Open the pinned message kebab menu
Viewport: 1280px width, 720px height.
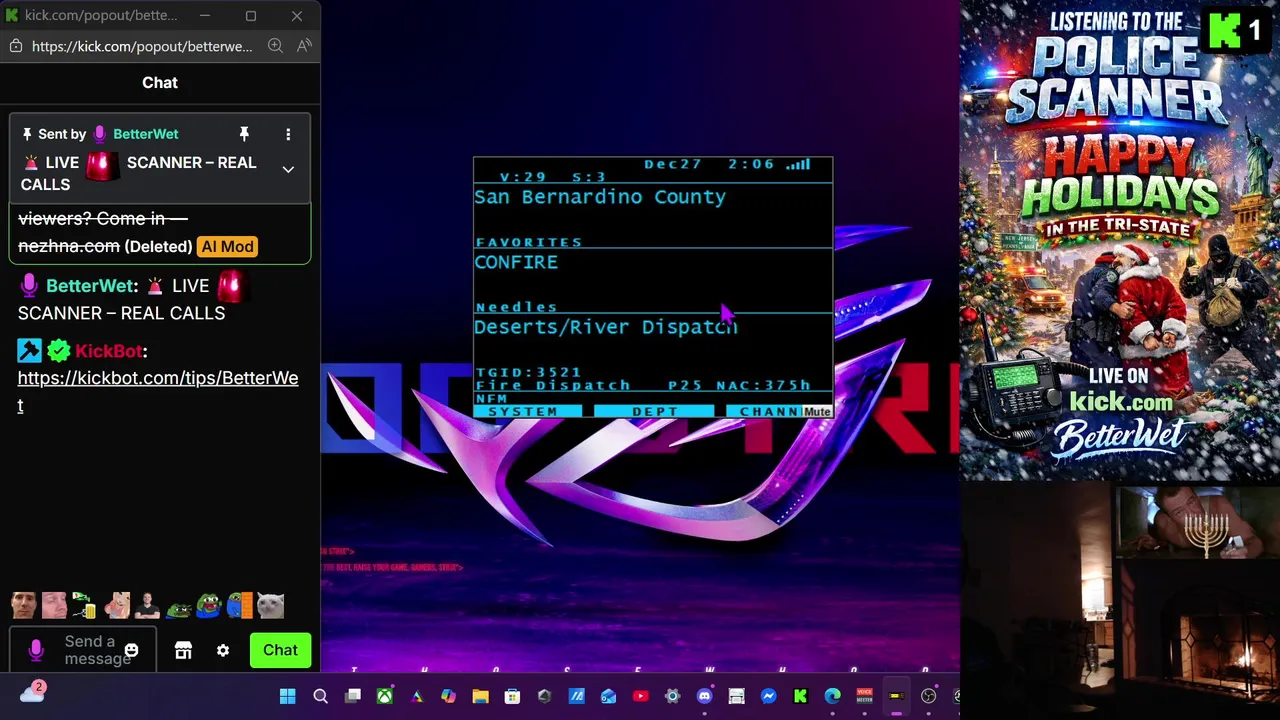pos(288,134)
